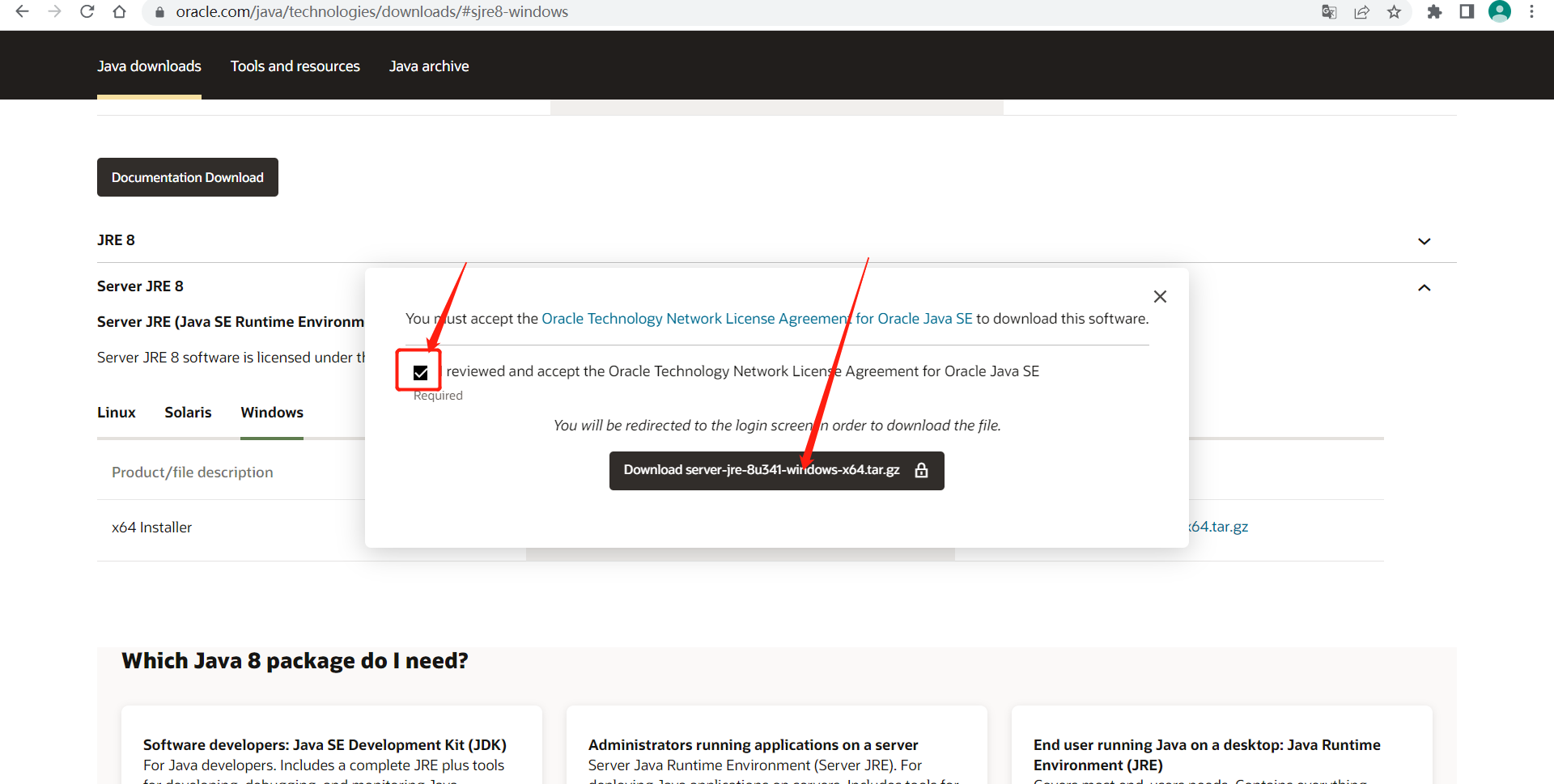Click the x64 Installer row text
The height and width of the screenshot is (784, 1554).
(152, 528)
